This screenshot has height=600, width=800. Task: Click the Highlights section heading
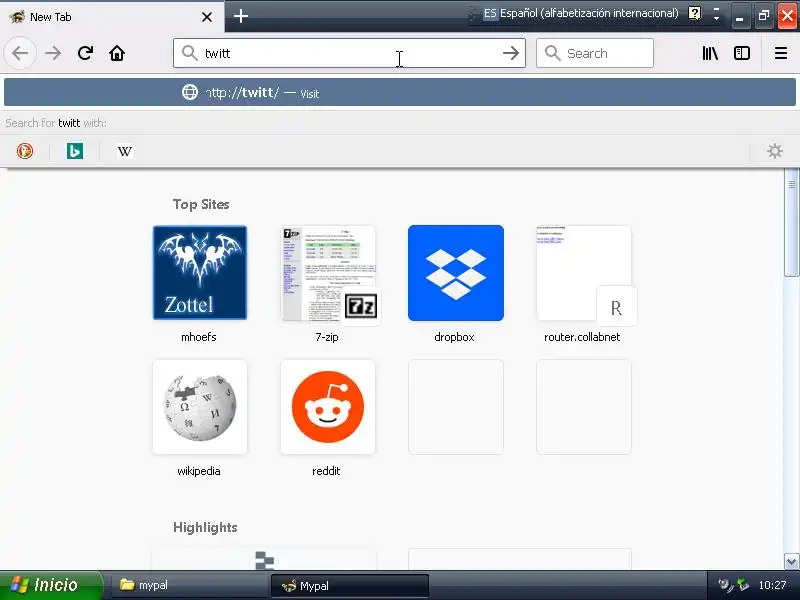click(x=205, y=527)
